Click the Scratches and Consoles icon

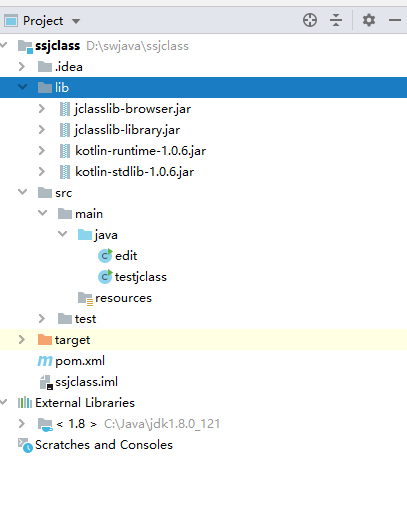click(25, 445)
